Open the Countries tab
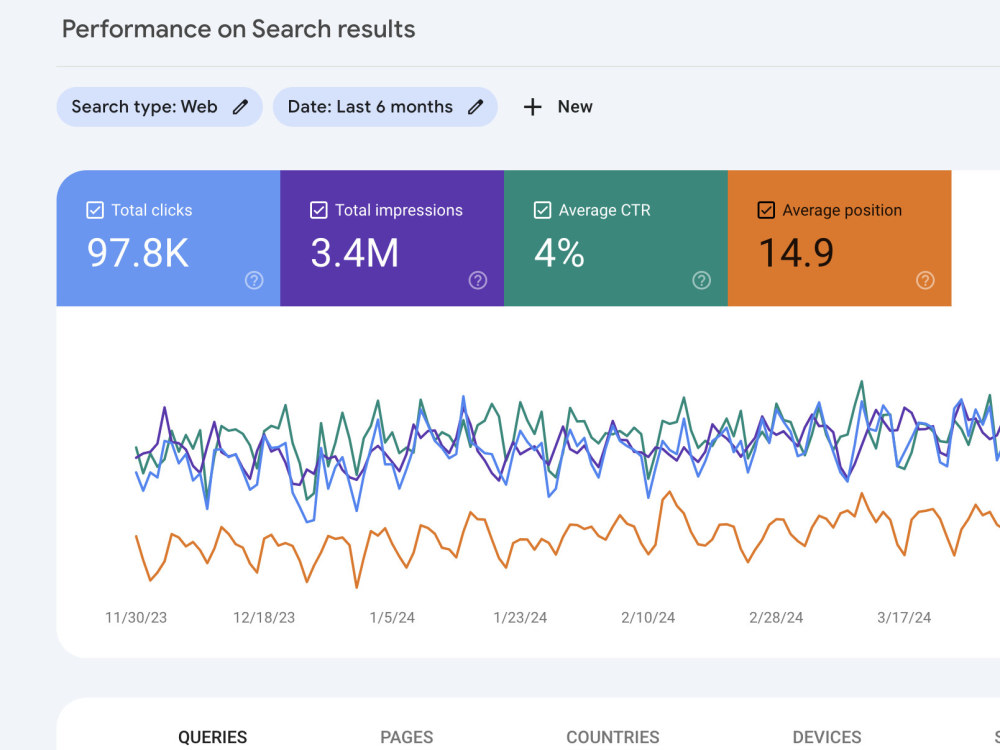The image size is (1000, 750). click(613, 737)
